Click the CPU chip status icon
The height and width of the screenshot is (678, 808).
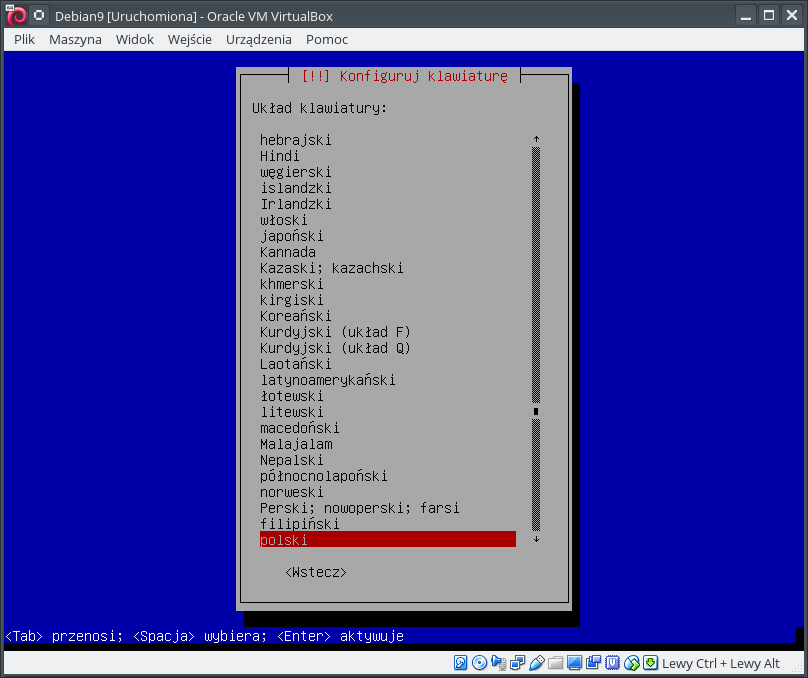[x=612, y=663]
